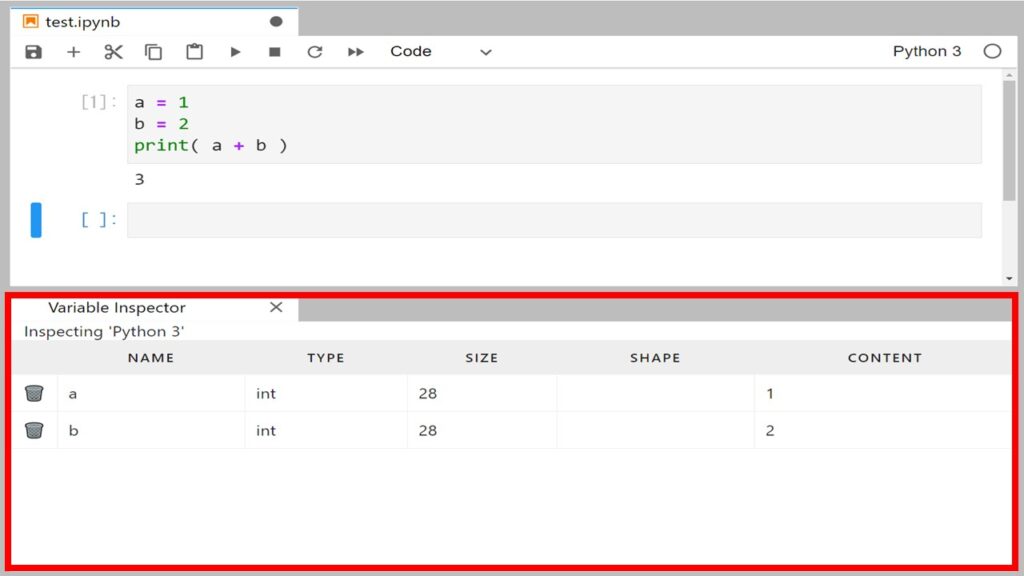Image resolution: width=1024 pixels, height=576 pixels.
Task: Sort by the NAME column header
Action: pyautogui.click(x=150, y=357)
